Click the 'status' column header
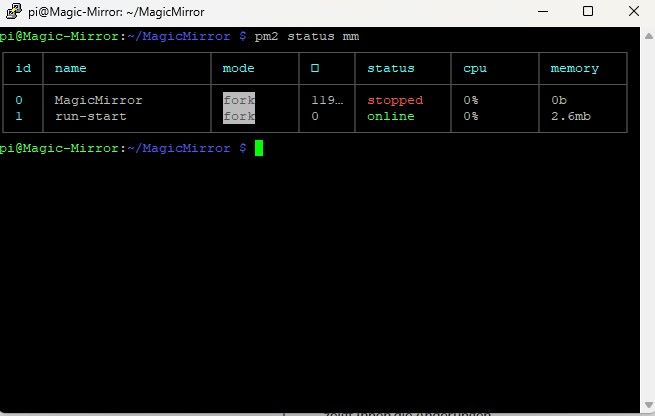Viewport: 655px width, 416px height. 391,69
